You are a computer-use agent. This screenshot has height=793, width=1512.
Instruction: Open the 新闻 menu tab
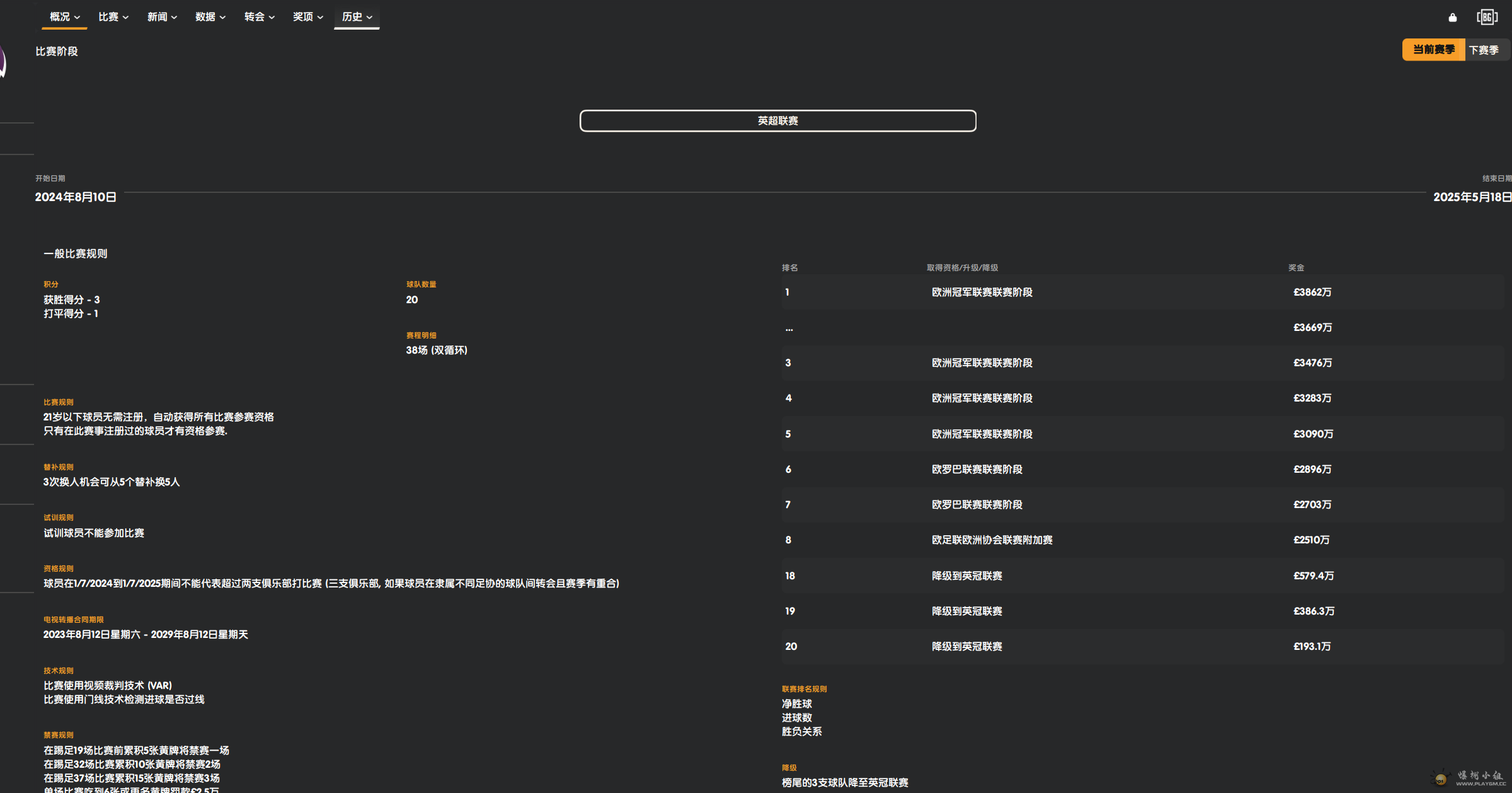click(162, 17)
